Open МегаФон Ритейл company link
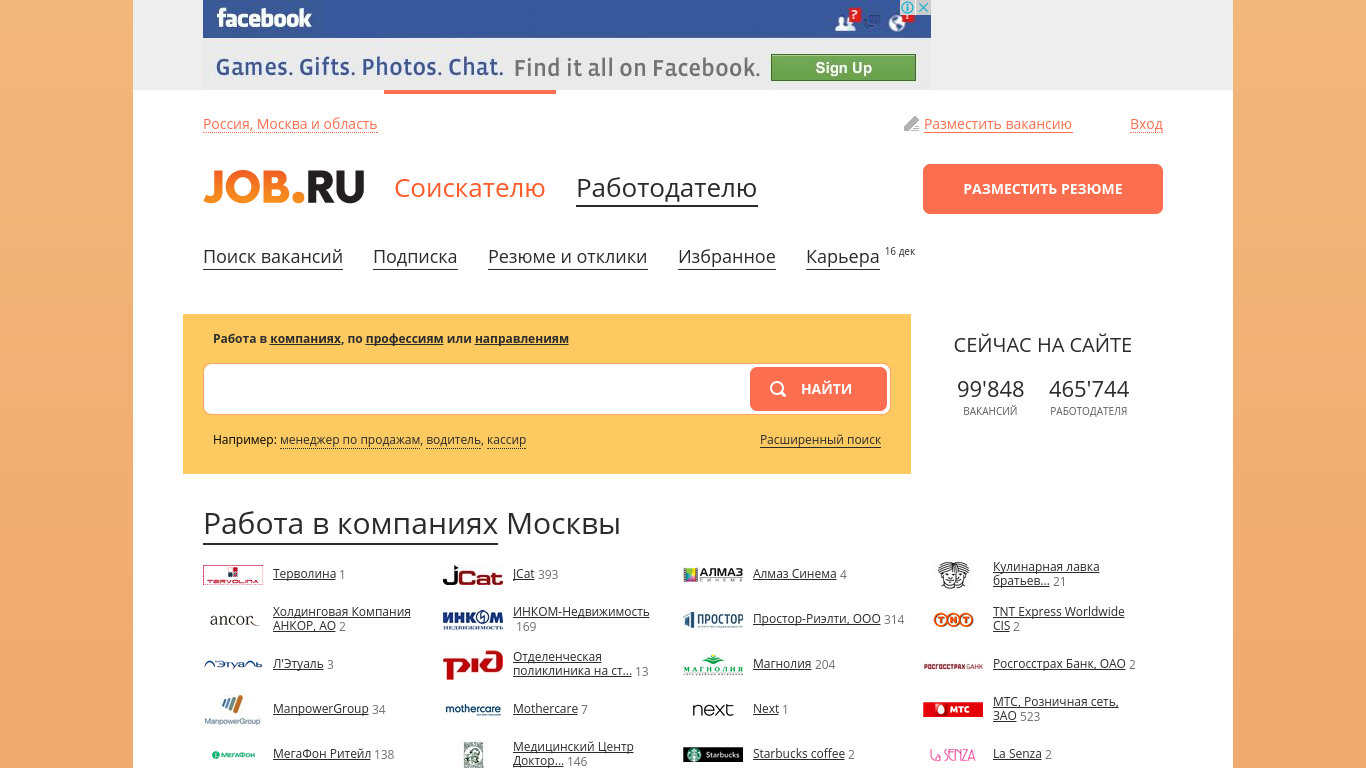1366x768 pixels. pos(322,754)
